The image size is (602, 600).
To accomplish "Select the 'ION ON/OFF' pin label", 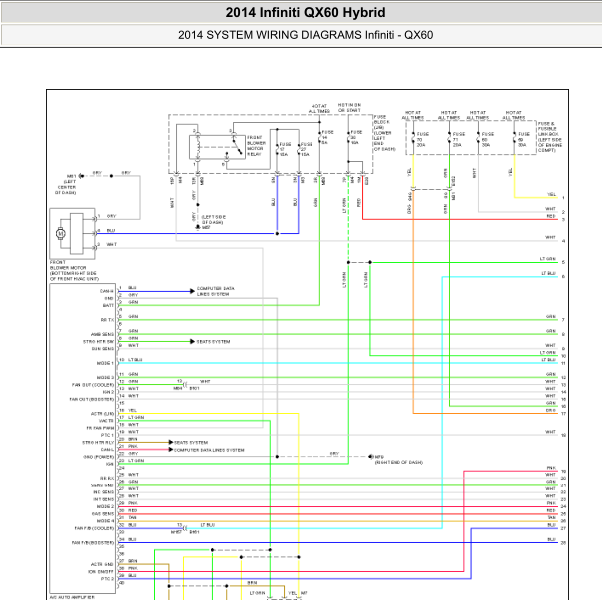I will [101, 571].
